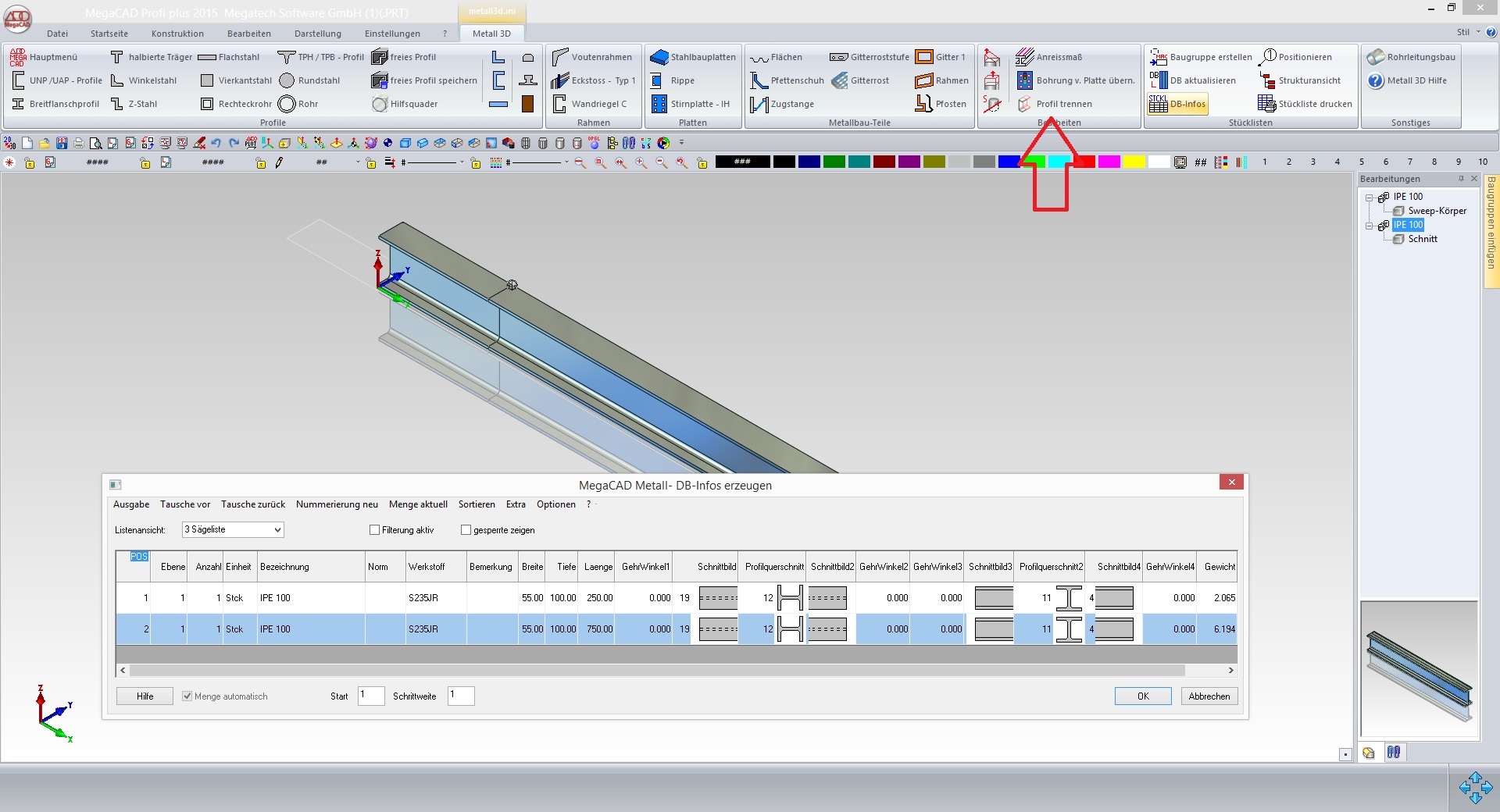The height and width of the screenshot is (812, 1500).
Task: Switch to the Konstruktion tab
Action: [x=177, y=34]
